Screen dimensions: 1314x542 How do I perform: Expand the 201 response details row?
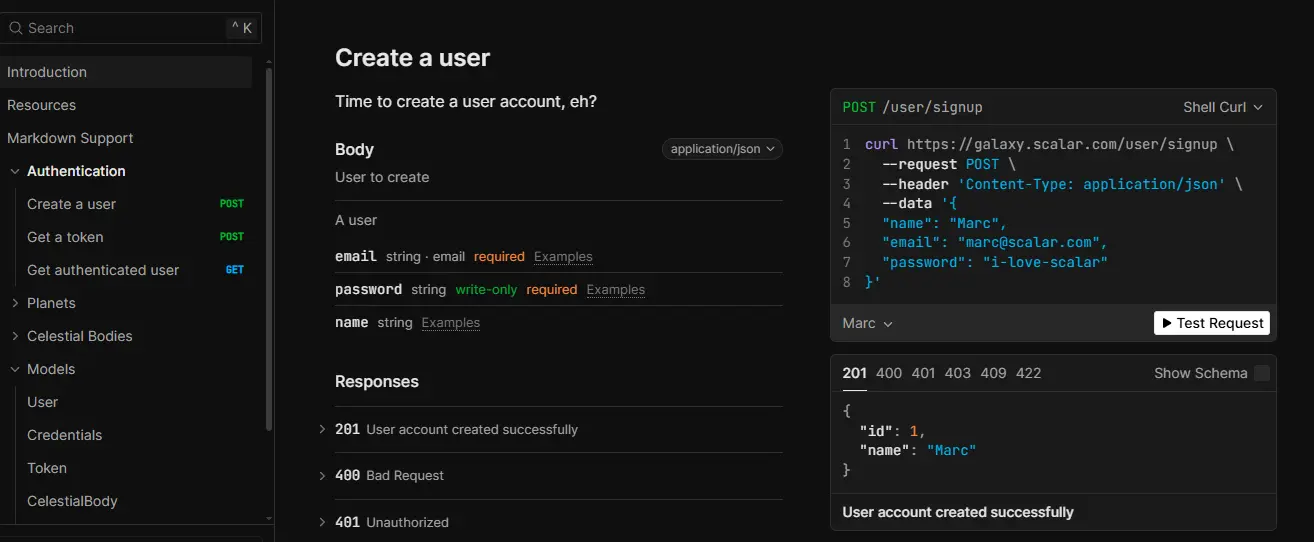click(322, 429)
